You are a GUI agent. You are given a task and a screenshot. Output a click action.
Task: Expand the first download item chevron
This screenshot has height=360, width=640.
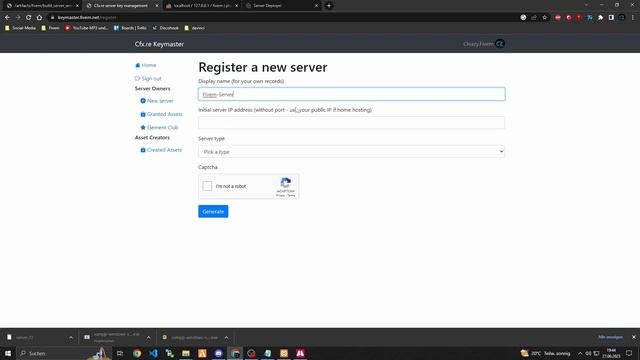coord(71,338)
